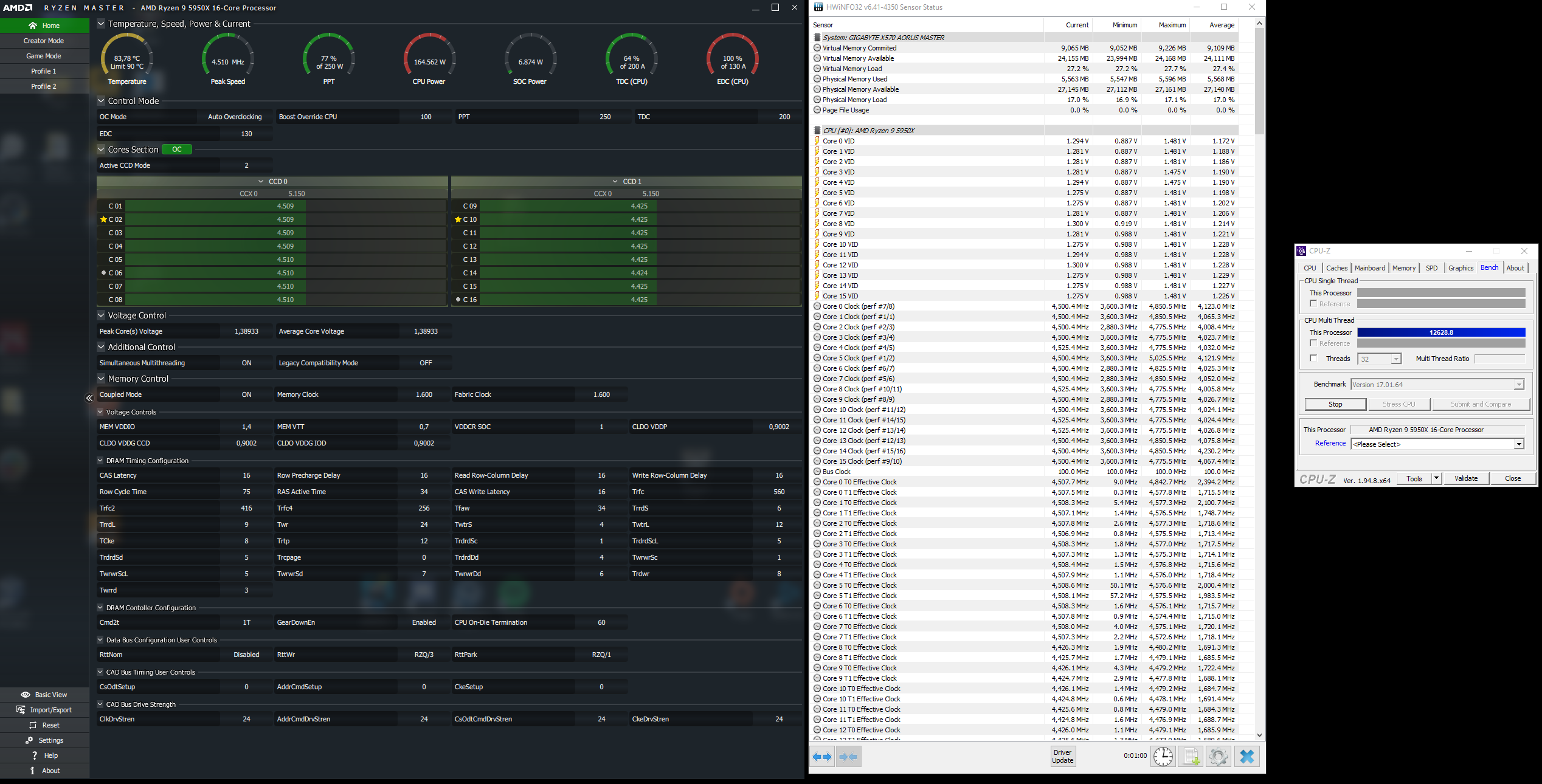Image resolution: width=1542 pixels, height=784 pixels.
Task: Click the CPU-Z title bar icon
Action: [1302, 251]
